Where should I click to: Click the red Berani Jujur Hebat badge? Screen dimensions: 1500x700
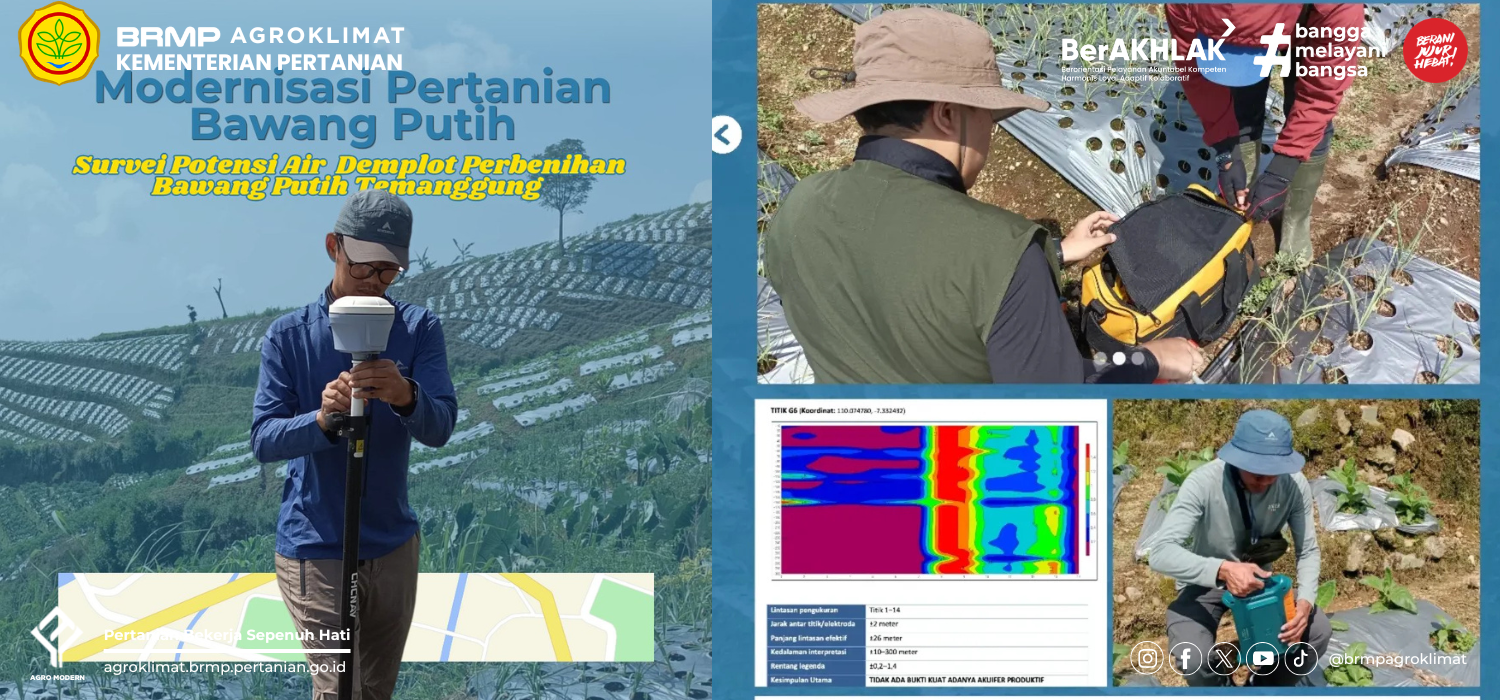(x=1435, y=51)
